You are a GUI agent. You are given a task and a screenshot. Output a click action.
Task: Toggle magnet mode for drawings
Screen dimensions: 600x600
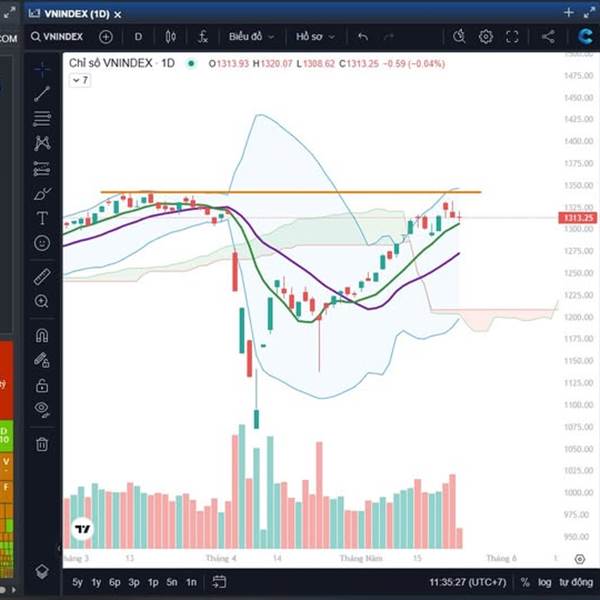pos(42,336)
